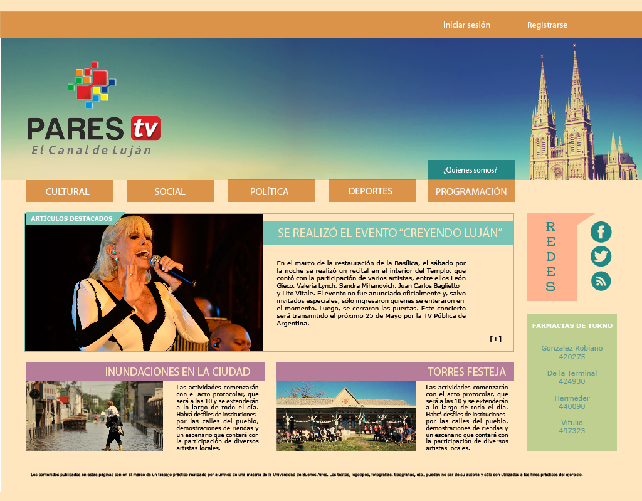Select the Gonzalez Robiano pharmacy entry

572,352
